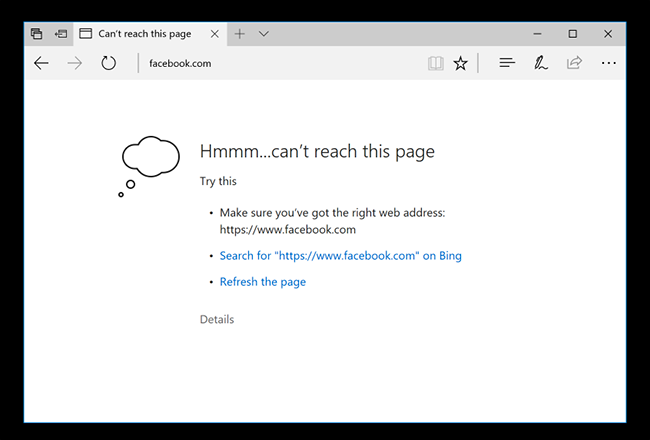
Task: Set these tabs aside icon
Action: point(61,34)
